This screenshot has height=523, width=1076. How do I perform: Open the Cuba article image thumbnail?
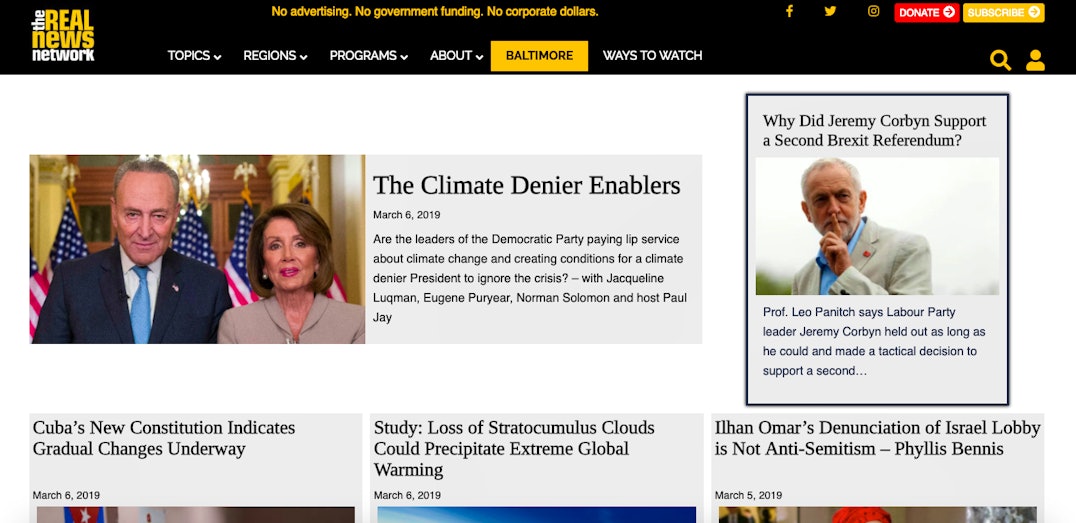click(x=196, y=515)
